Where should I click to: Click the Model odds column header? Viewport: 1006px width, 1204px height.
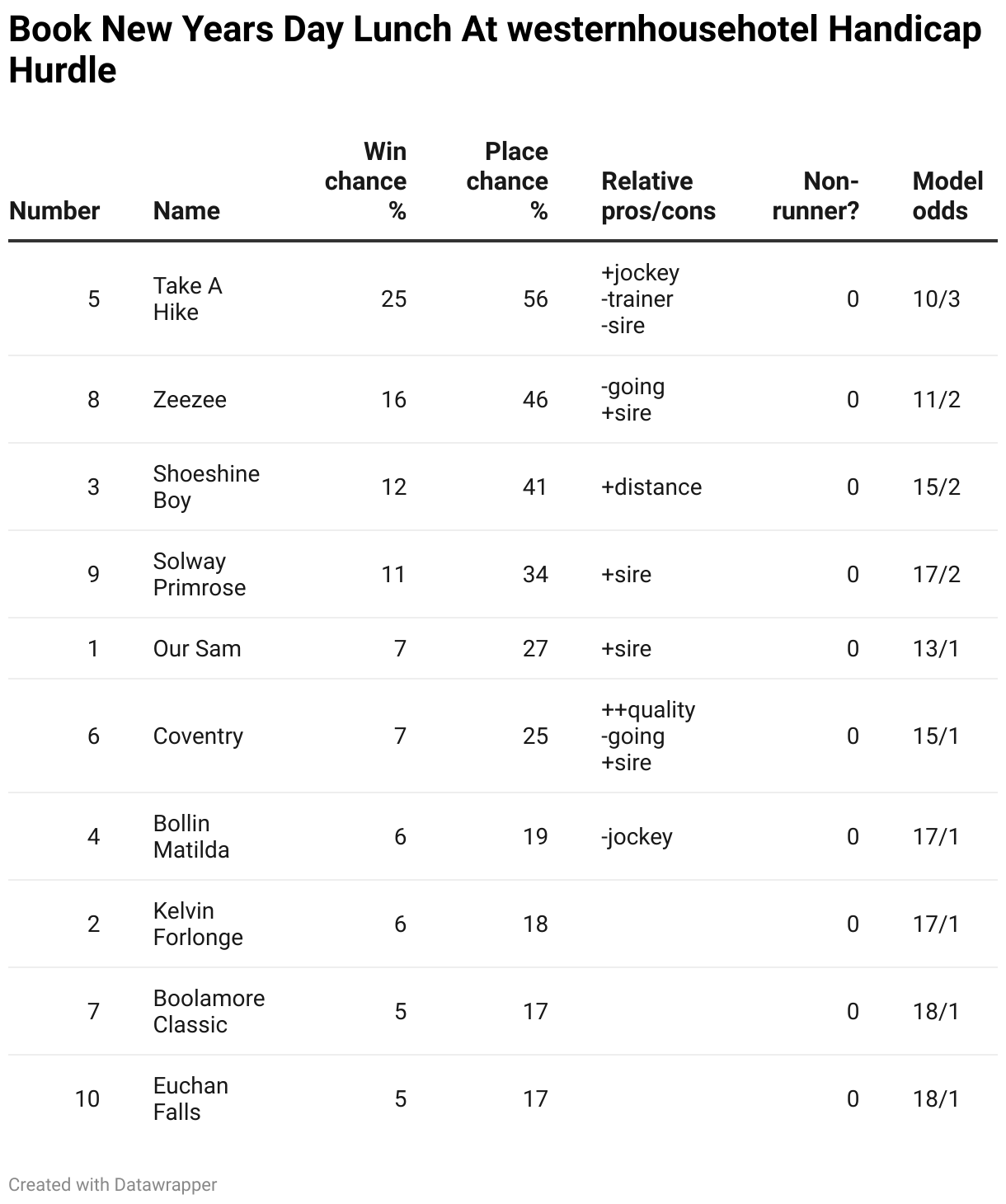pos(947,196)
